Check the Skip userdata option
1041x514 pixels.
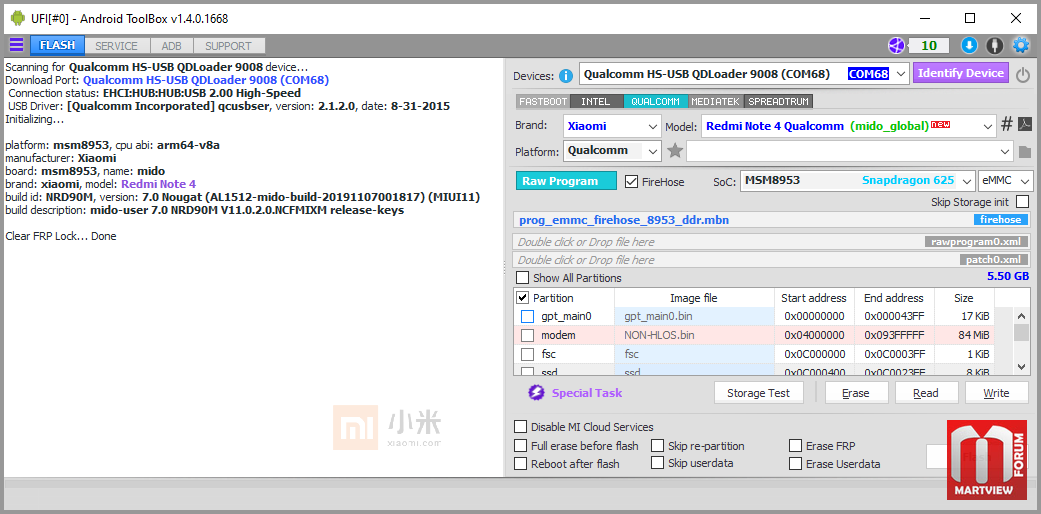tap(657, 463)
